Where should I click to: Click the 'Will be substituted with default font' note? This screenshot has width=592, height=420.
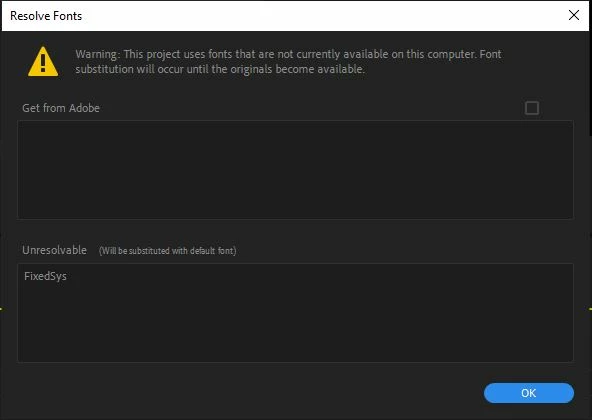[x=168, y=251]
